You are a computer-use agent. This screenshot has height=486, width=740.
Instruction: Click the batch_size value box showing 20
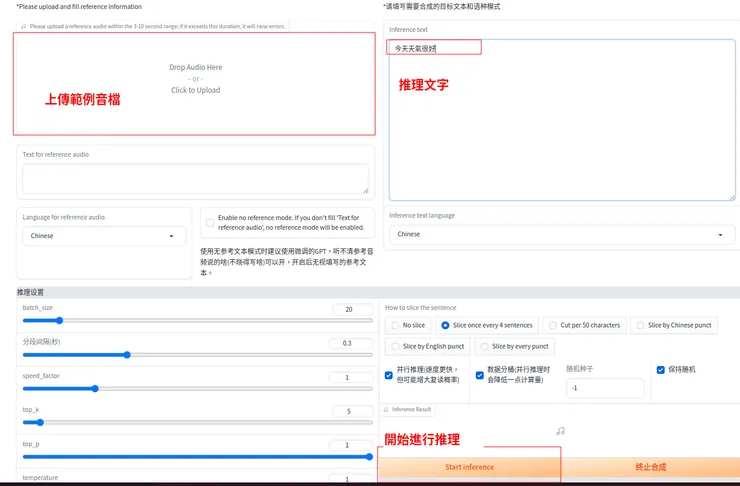click(x=352, y=310)
